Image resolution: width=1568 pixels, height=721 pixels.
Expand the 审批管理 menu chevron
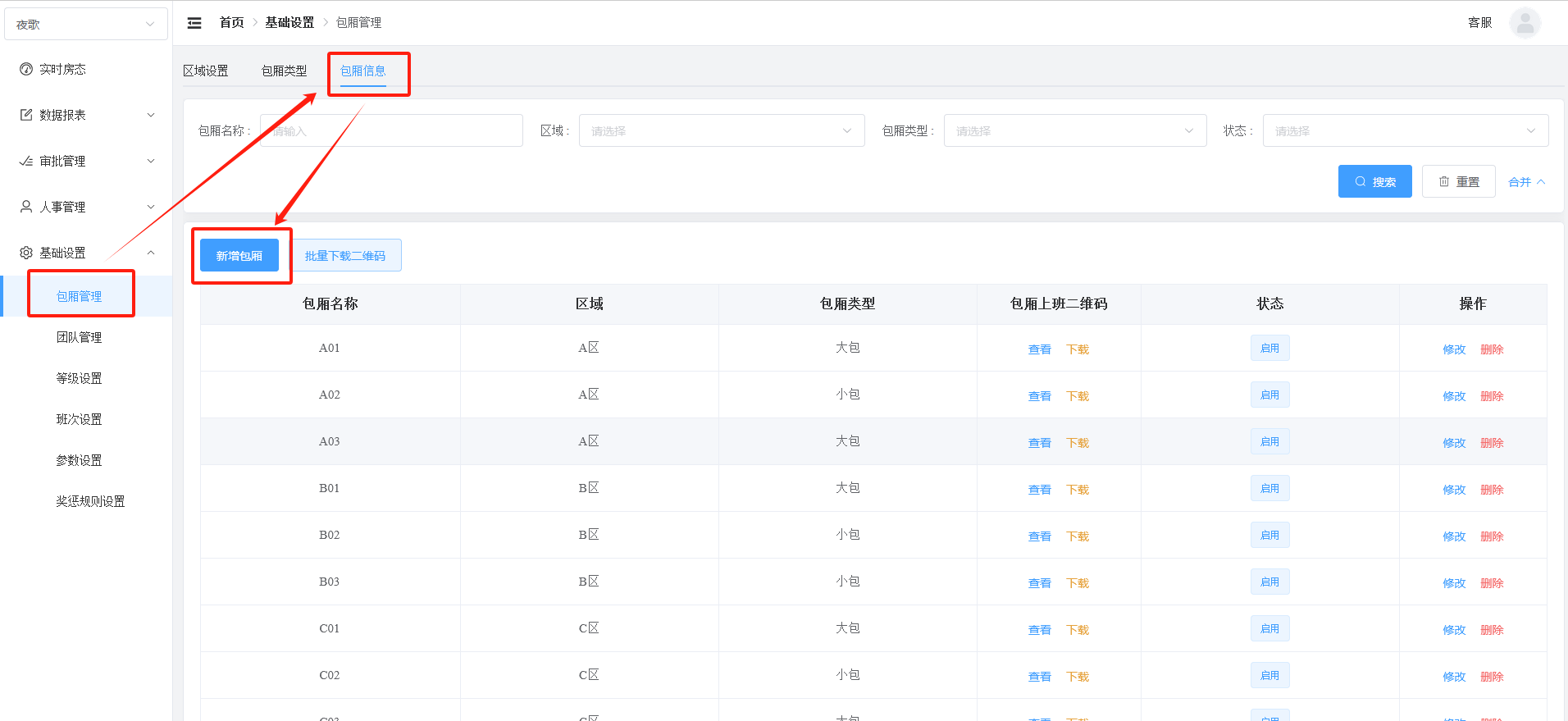tap(151, 161)
